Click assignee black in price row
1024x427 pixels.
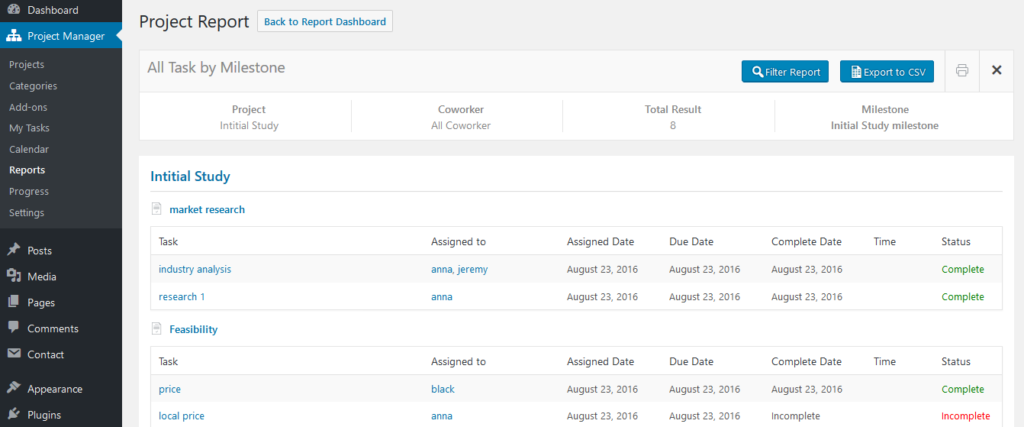pos(443,389)
